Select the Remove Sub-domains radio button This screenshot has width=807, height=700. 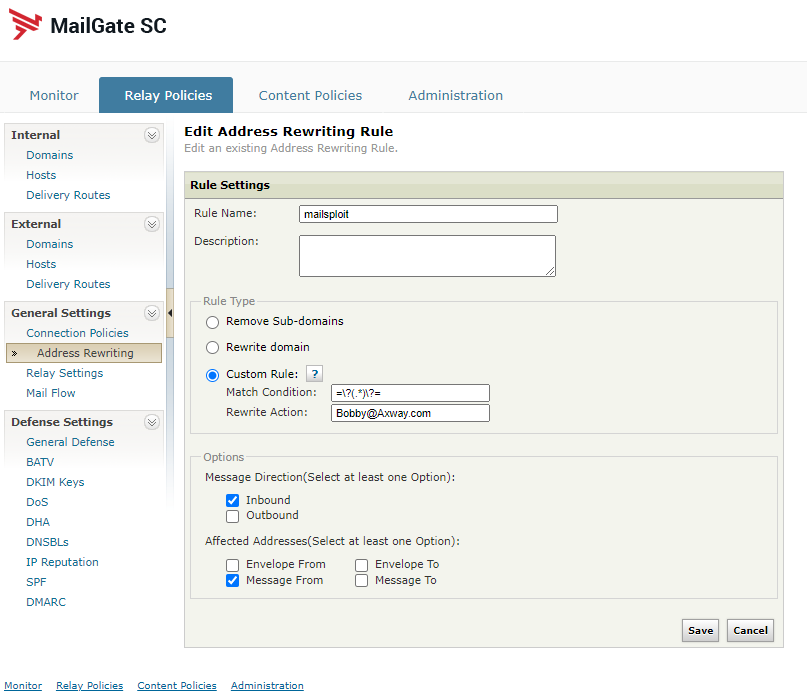click(212, 322)
